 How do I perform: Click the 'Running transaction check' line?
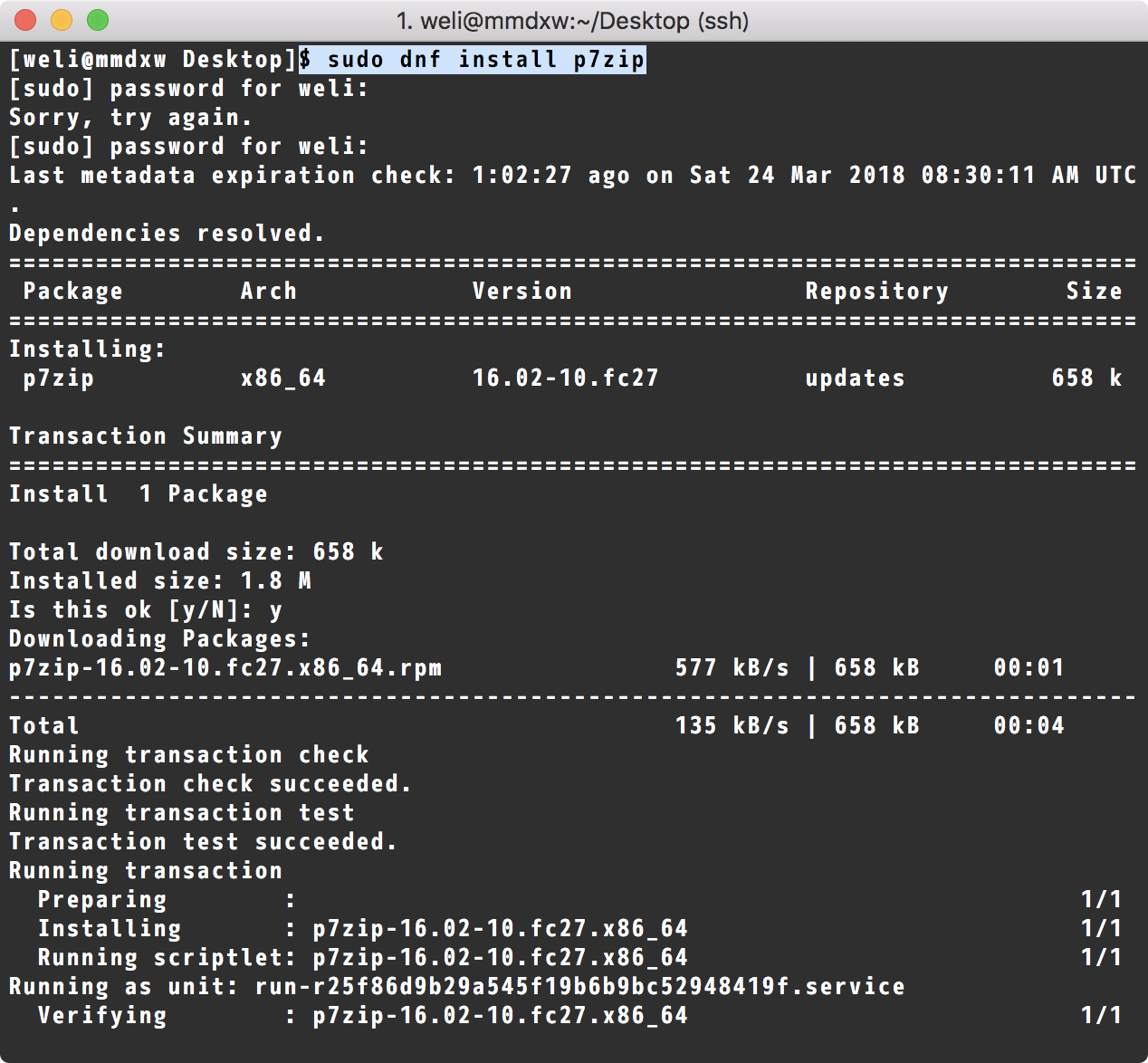189,755
